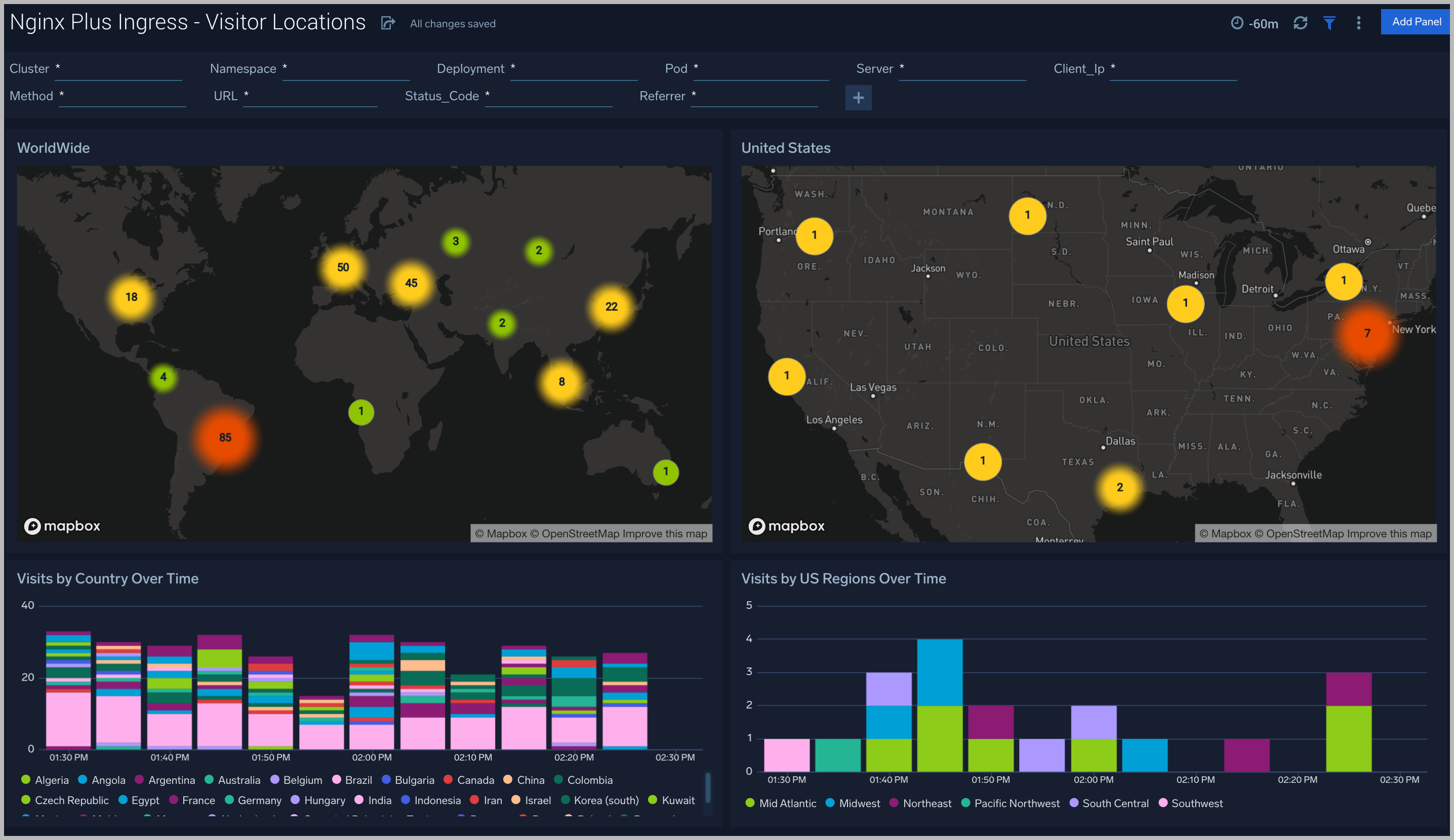The image size is (1454, 840).
Task: Click the filter funnel icon in the toolbar
Action: pyautogui.click(x=1329, y=23)
